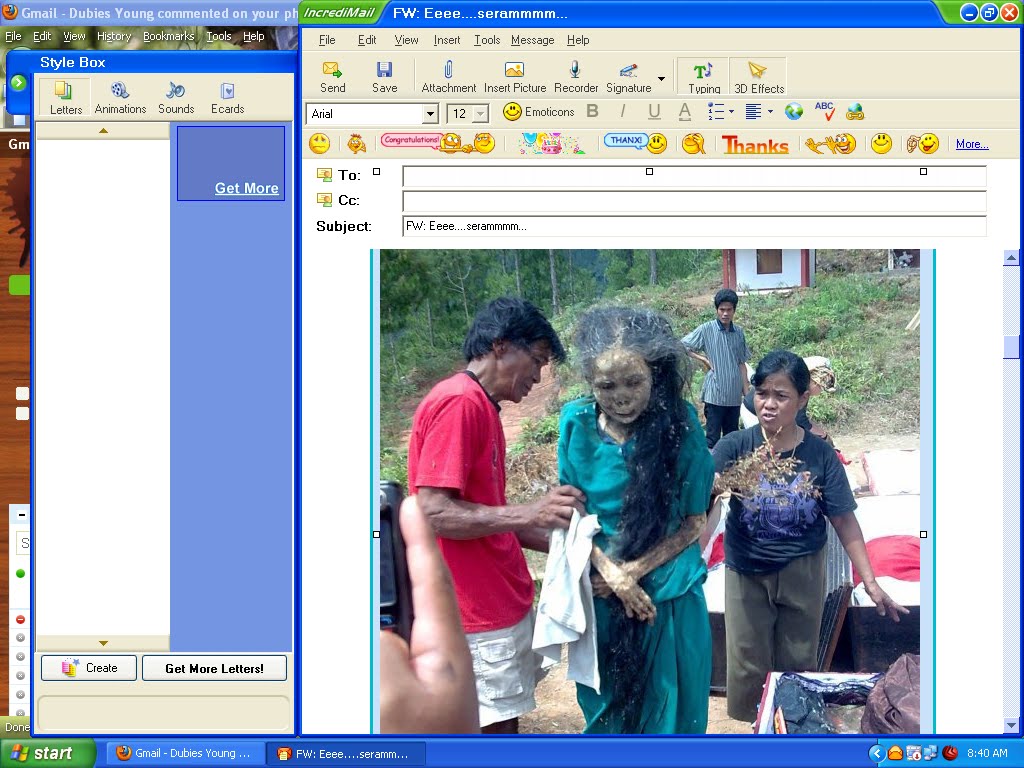Image resolution: width=1024 pixels, height=768 pixels.
Task: Select the Sounds tab in Style Box
Action: point(176,97)
